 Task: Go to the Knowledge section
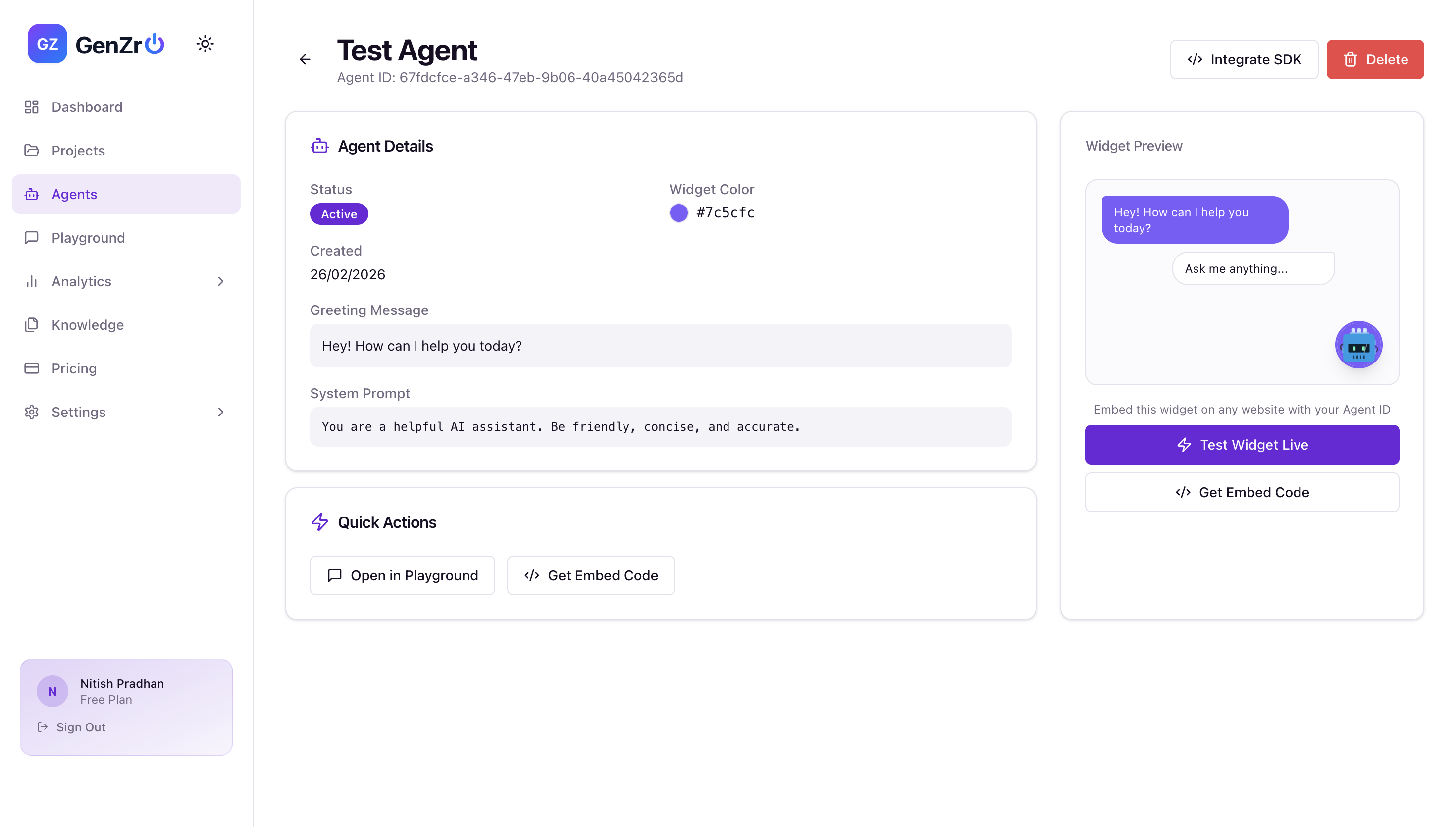(x=88, y=325)
